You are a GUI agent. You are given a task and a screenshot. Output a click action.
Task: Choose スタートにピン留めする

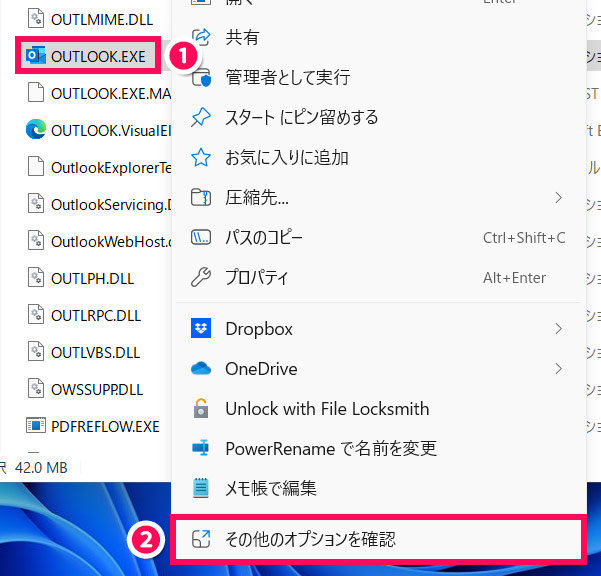click(x=379, y=117)
